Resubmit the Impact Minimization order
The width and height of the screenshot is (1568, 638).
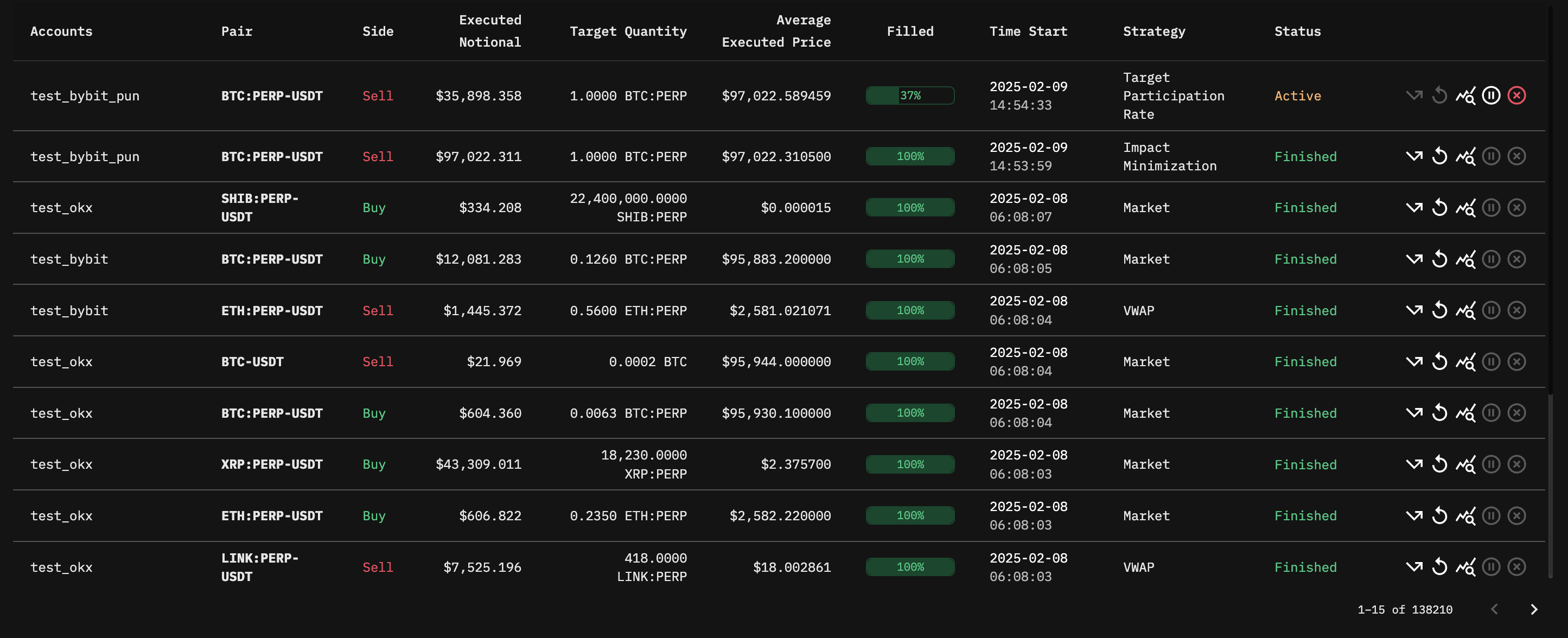click(x=1439, y=156)
